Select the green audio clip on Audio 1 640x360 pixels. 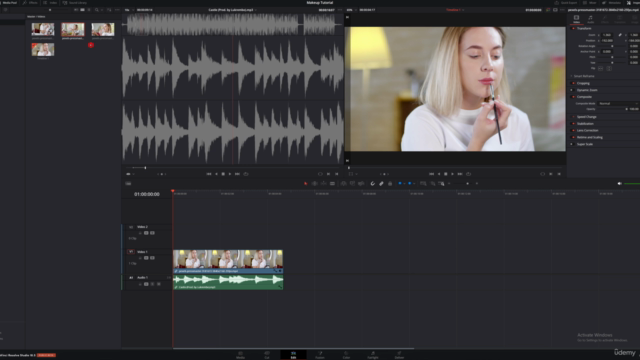point(228,282)
